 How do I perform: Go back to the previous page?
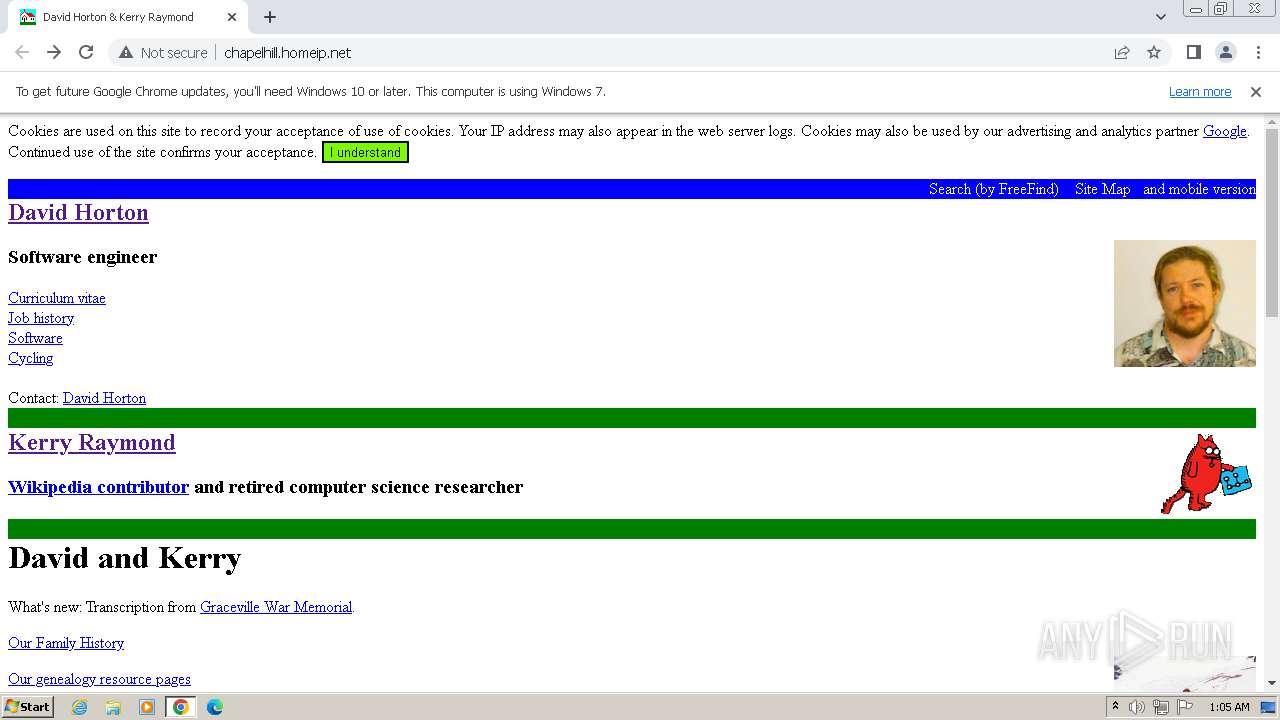(x=22, y=53)
